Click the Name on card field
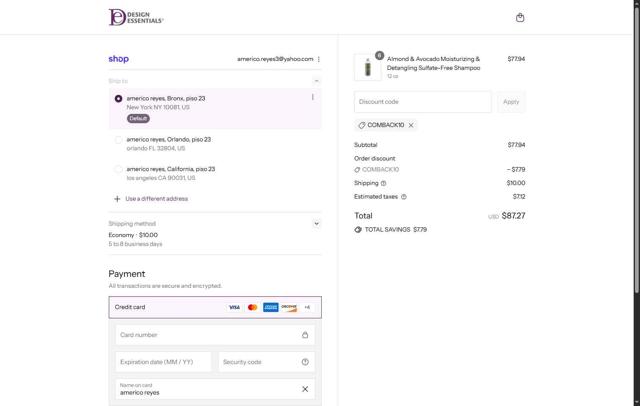The height and width of the screenshot is (406, 640). 215,389
